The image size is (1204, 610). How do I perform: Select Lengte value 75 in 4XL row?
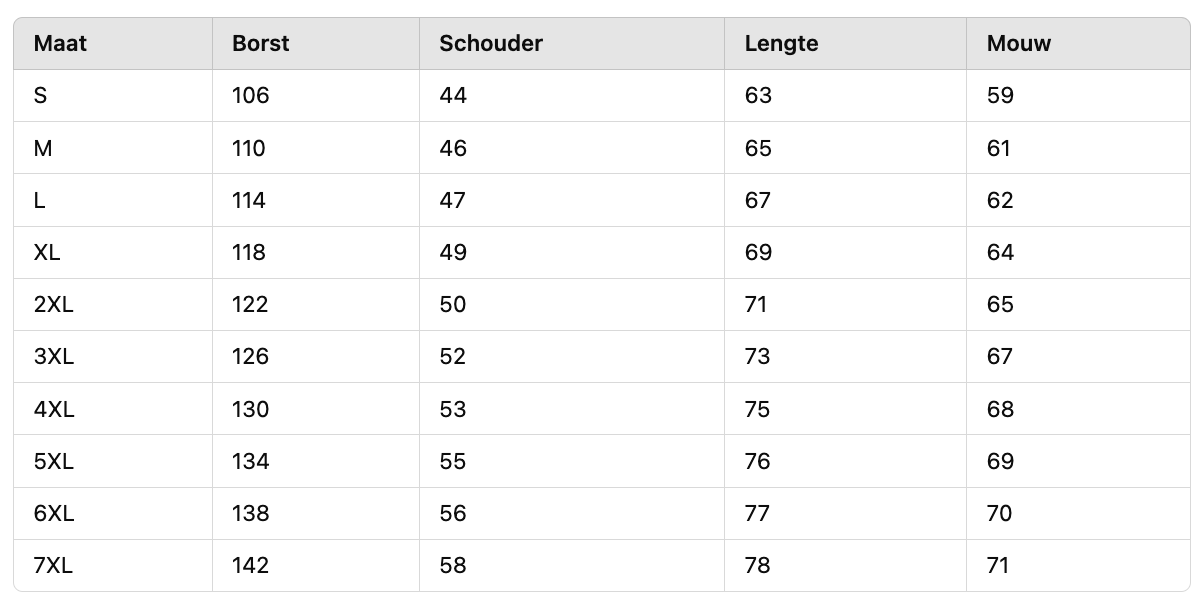coord(758,410)
